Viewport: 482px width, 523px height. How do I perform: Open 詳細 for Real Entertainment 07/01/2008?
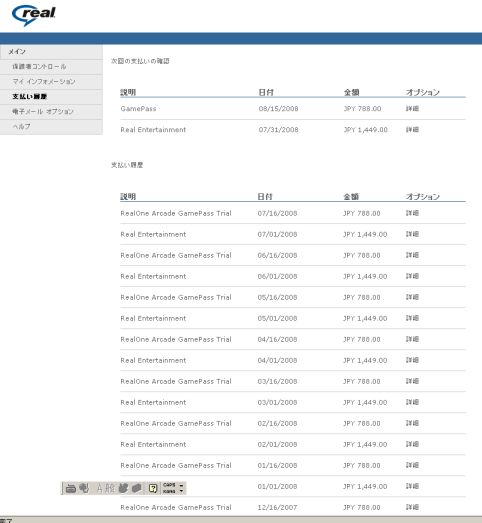tap(412, 234)
